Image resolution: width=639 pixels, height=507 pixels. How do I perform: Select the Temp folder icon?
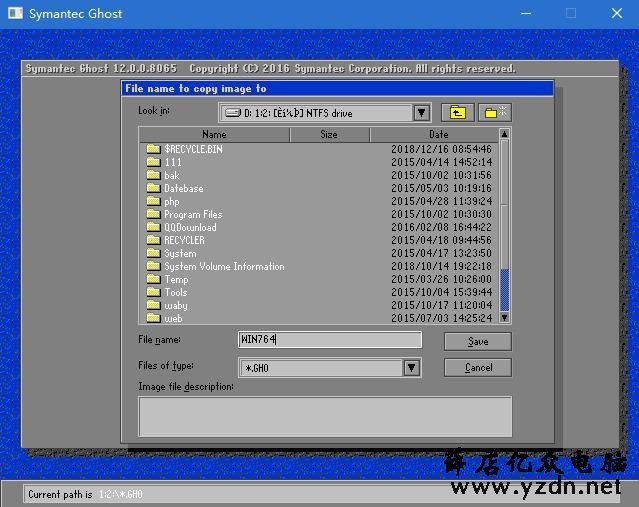tap(153, 279)
